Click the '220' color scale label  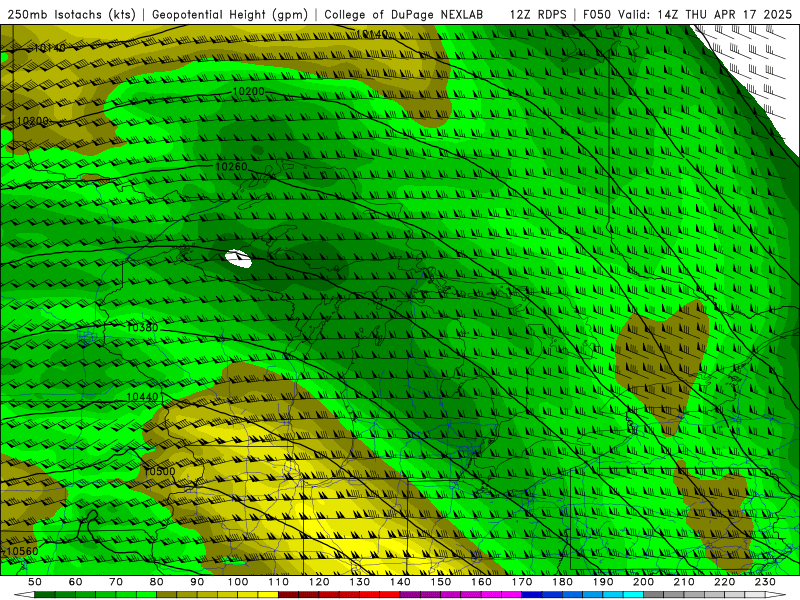pos(724,582)
